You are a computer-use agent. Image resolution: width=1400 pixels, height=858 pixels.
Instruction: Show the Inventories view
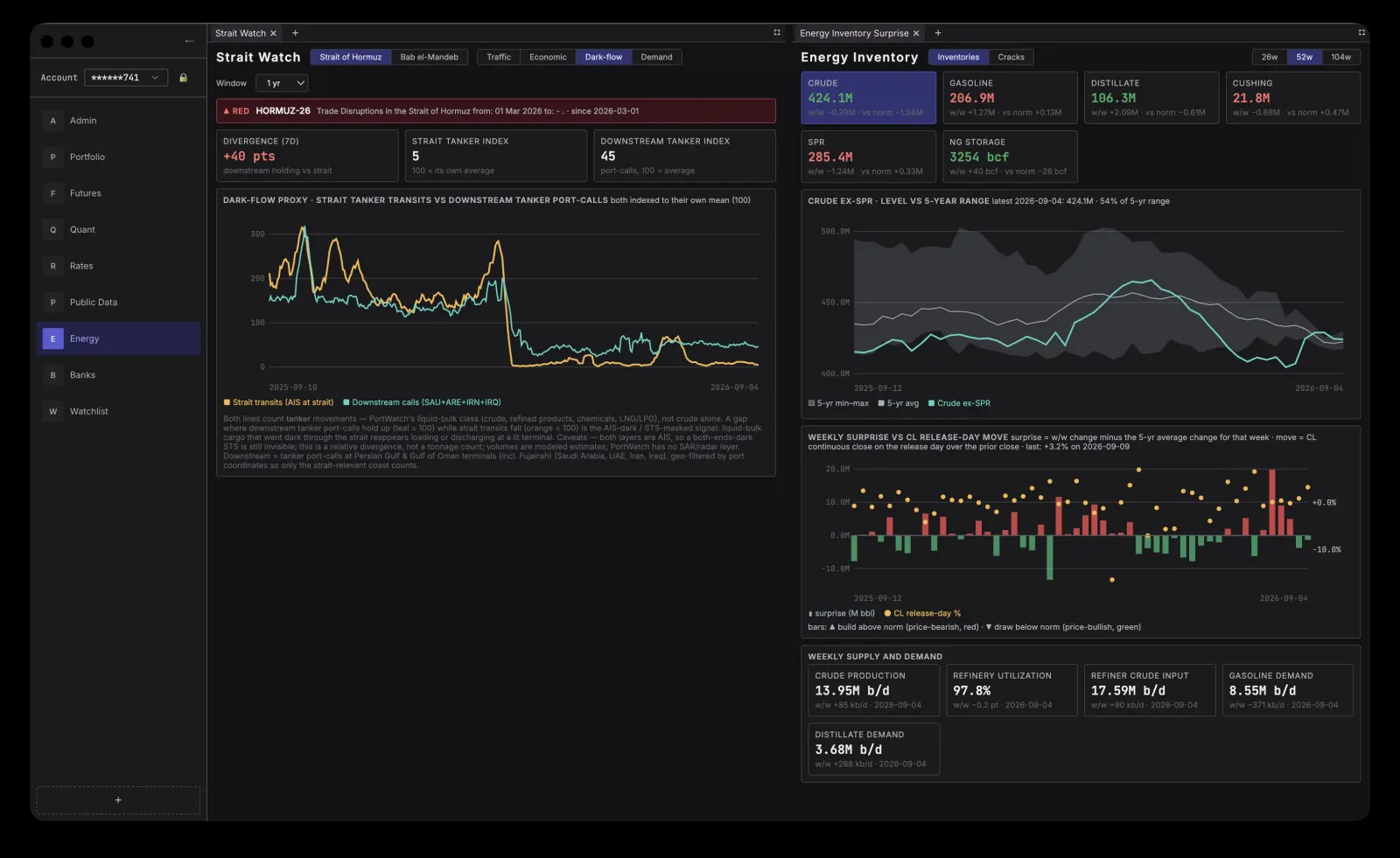tap(958, 57)
